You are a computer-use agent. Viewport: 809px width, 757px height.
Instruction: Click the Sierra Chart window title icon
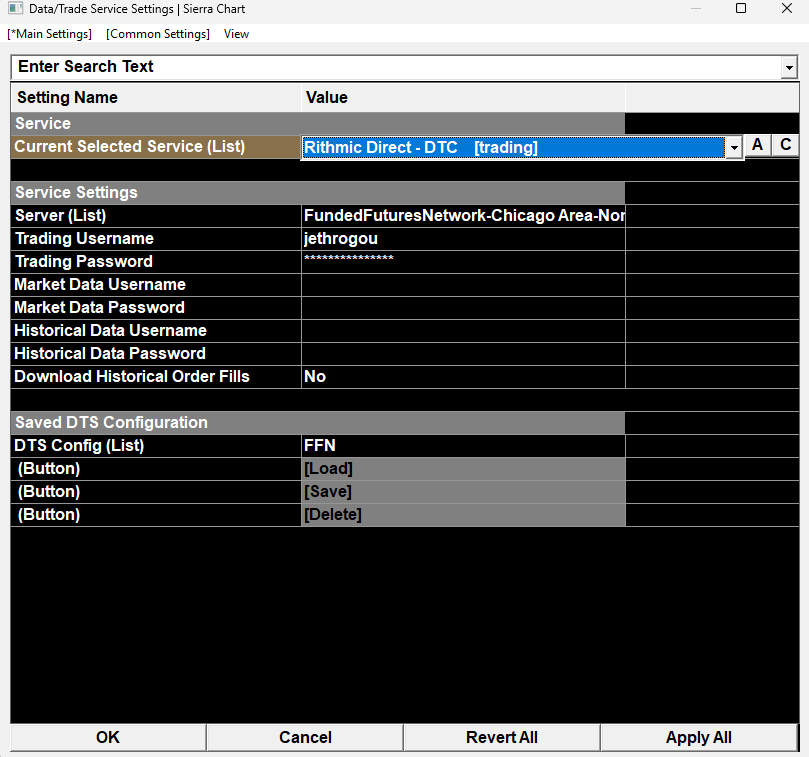[15, 9]
